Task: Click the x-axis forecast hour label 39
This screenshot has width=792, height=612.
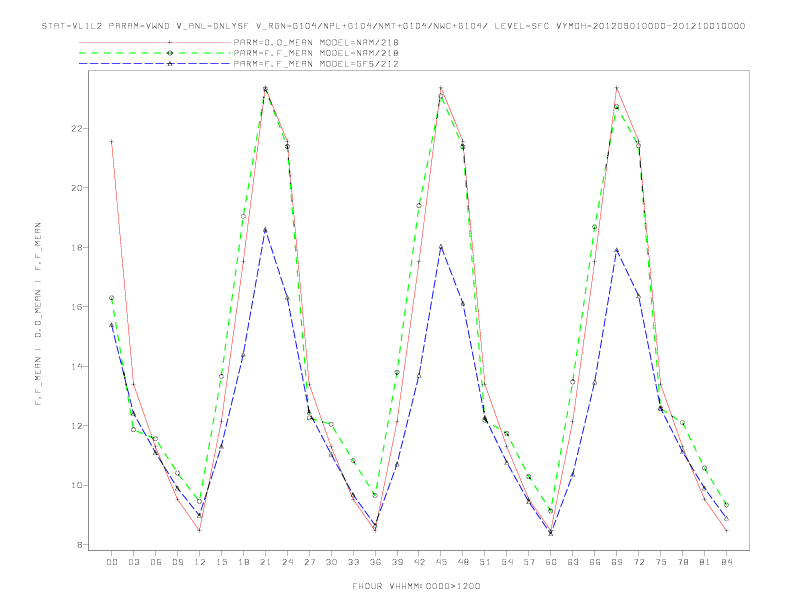Action: 397,562
